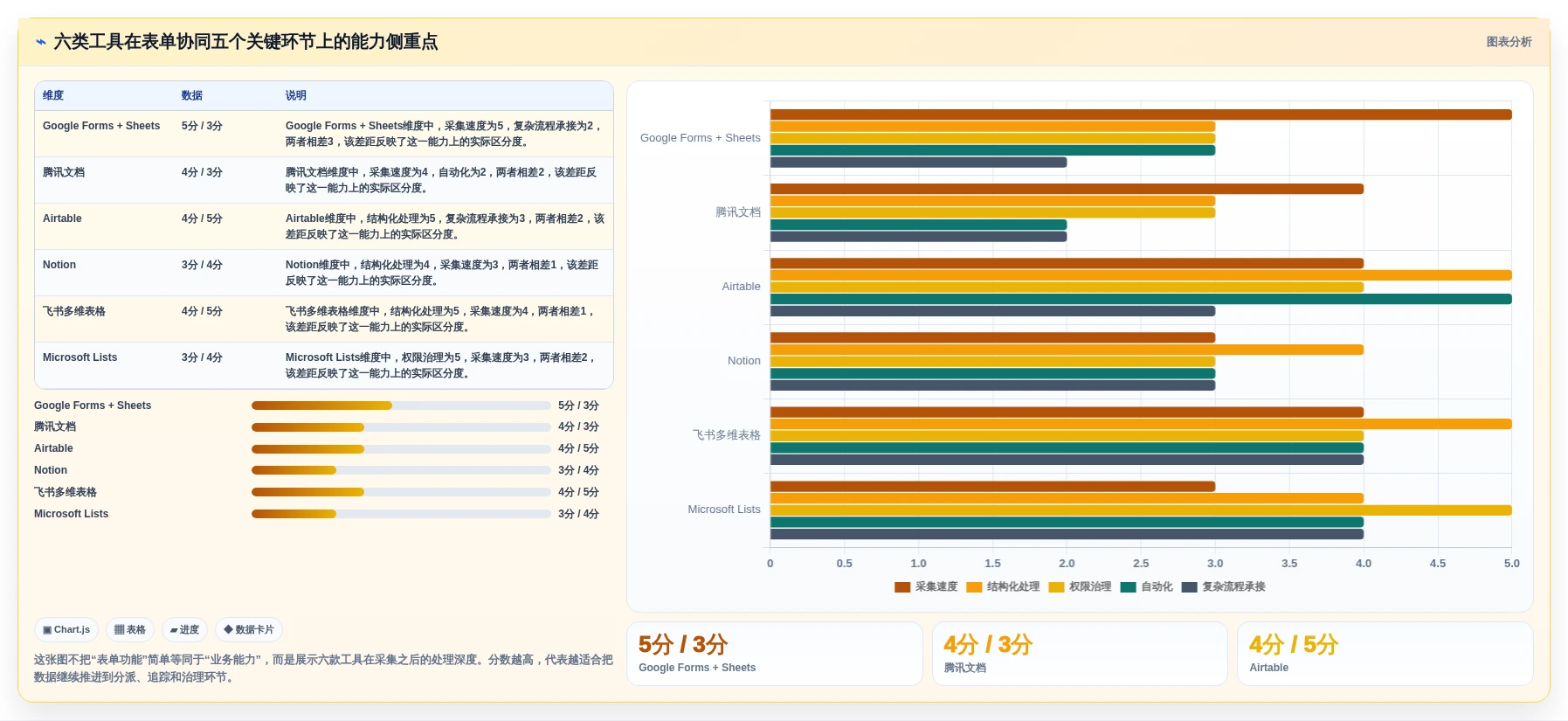The height and width of the screenshot is (721, 1568).
Task: Toggle the 自动化 legend swatch
Action: pos(1128,587)
